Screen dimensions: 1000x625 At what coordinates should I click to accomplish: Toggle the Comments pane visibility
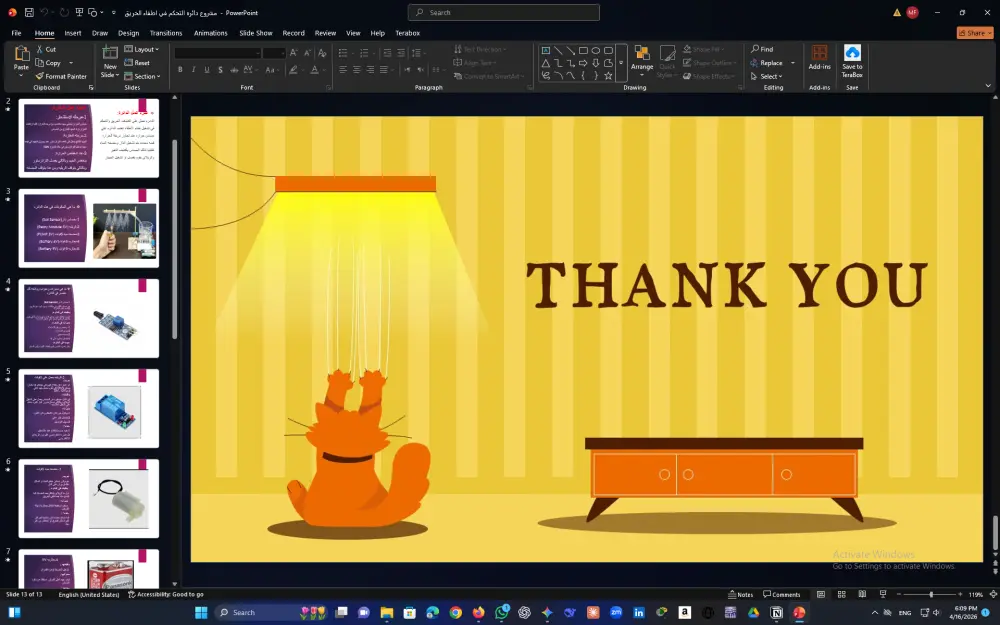click(x=783, y=593)
